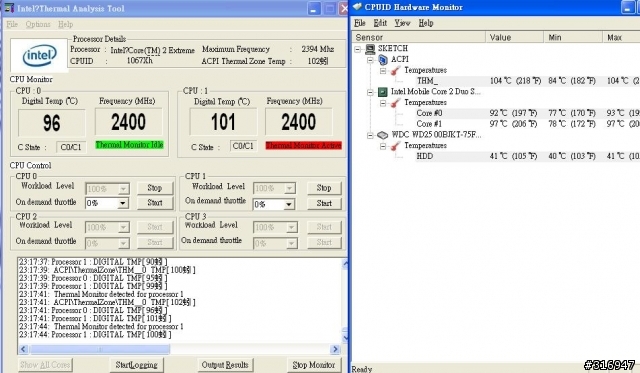Open View menu in CPUID Hardware Monitor

402,23
